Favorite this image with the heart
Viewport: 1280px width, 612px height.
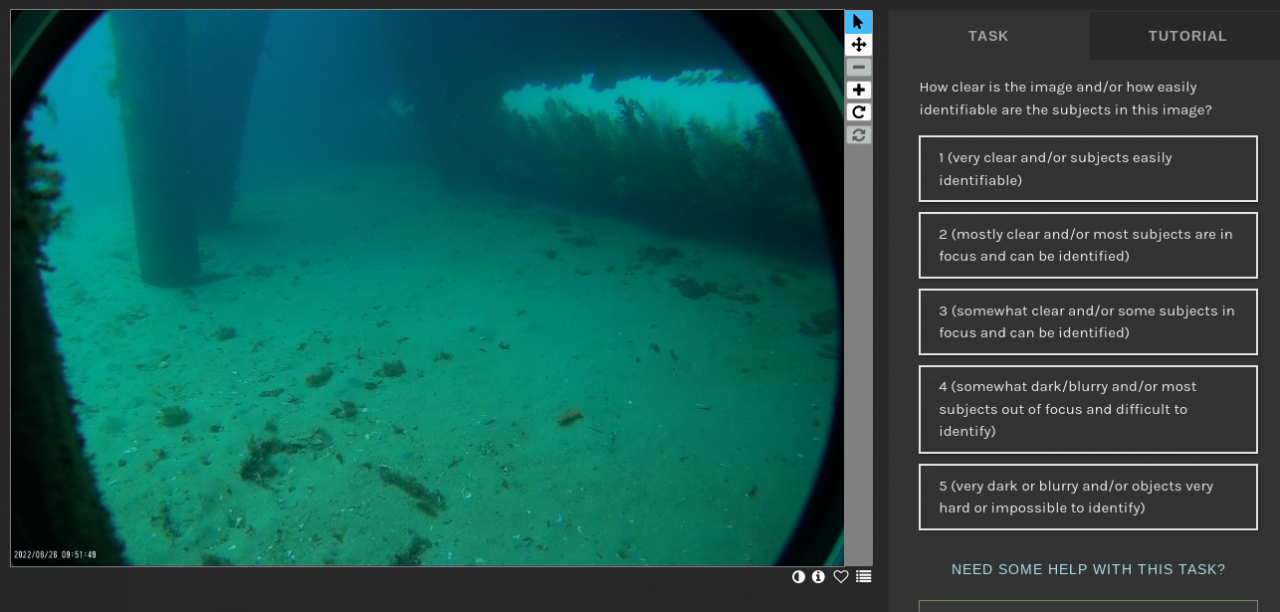click(x=841, y=577)
